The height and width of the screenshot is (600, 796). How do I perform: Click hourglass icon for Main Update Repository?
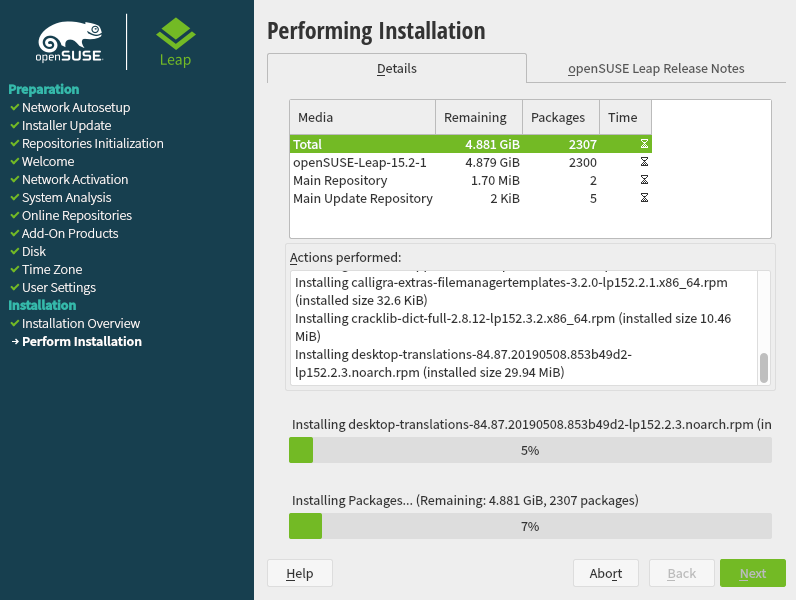click(x=644, y=198)
